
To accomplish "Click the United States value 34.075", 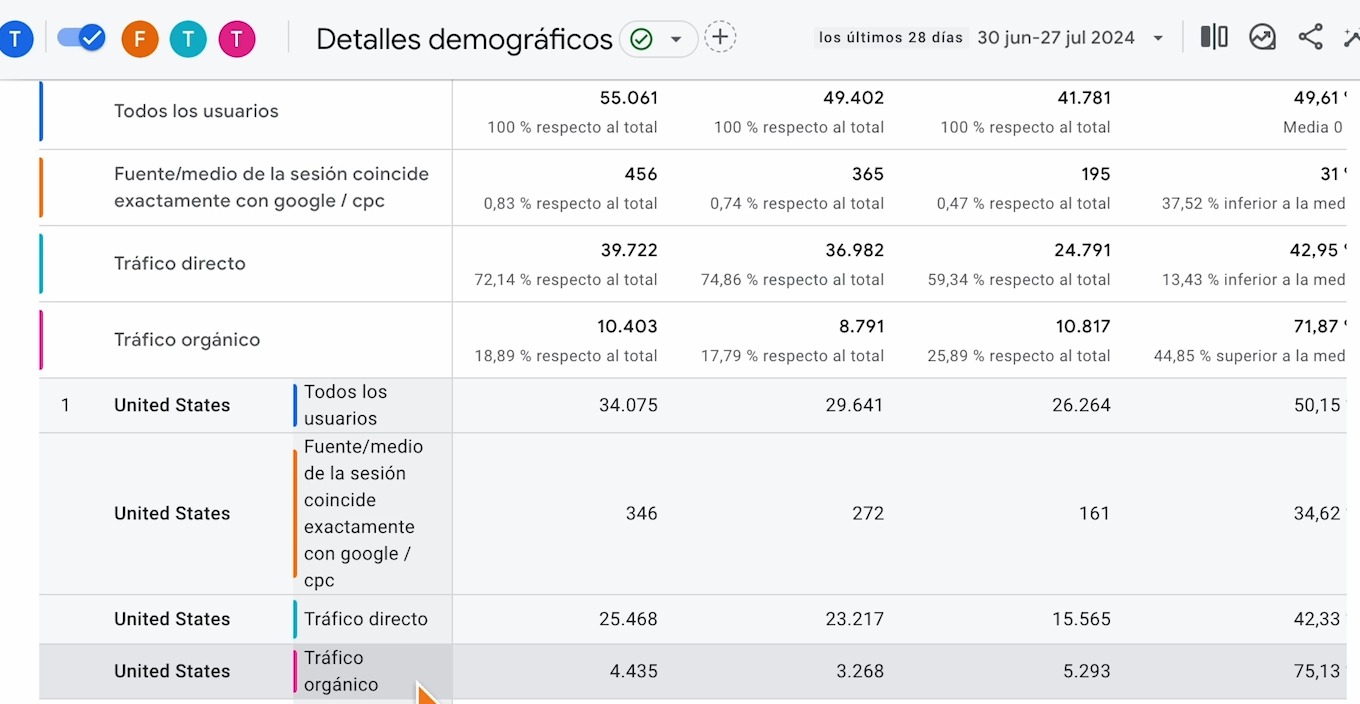I will click(x=628, y=405).
